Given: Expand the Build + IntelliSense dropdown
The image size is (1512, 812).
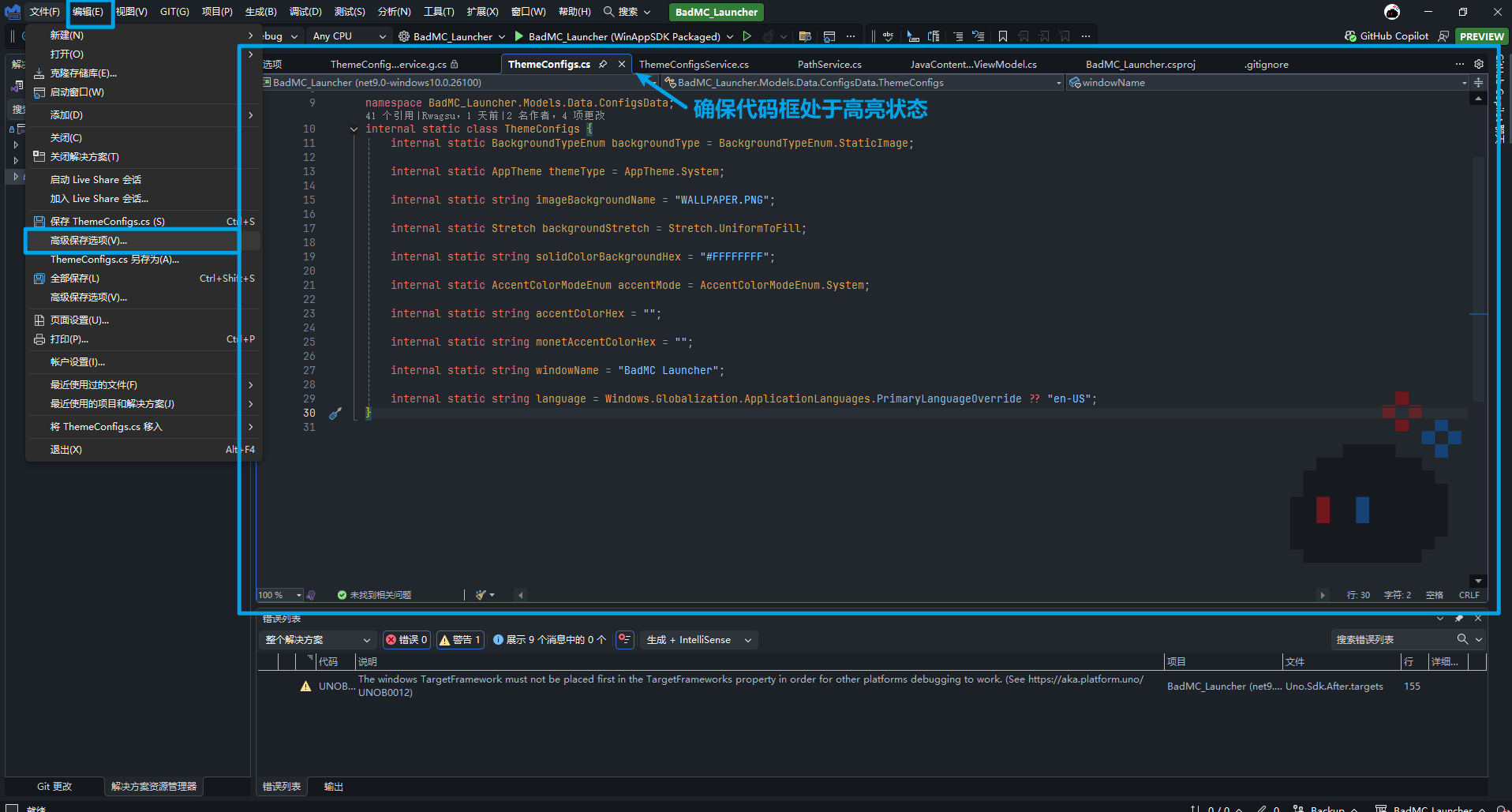Looking at the screenshot, I should click(698, 640).
